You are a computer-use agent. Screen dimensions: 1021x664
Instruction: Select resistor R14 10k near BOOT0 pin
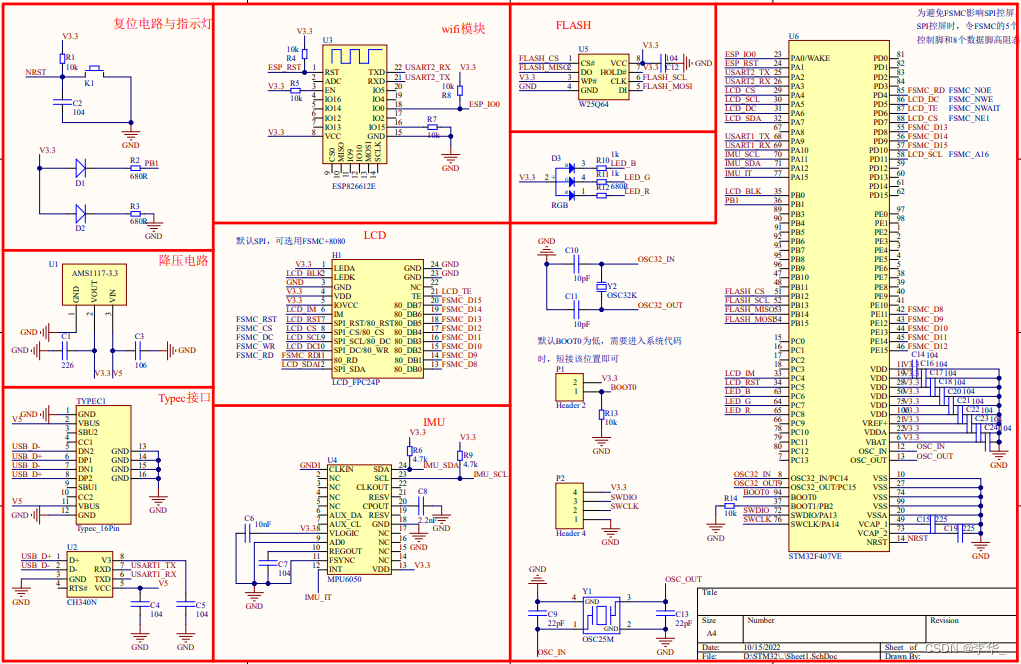click(730, 506)
